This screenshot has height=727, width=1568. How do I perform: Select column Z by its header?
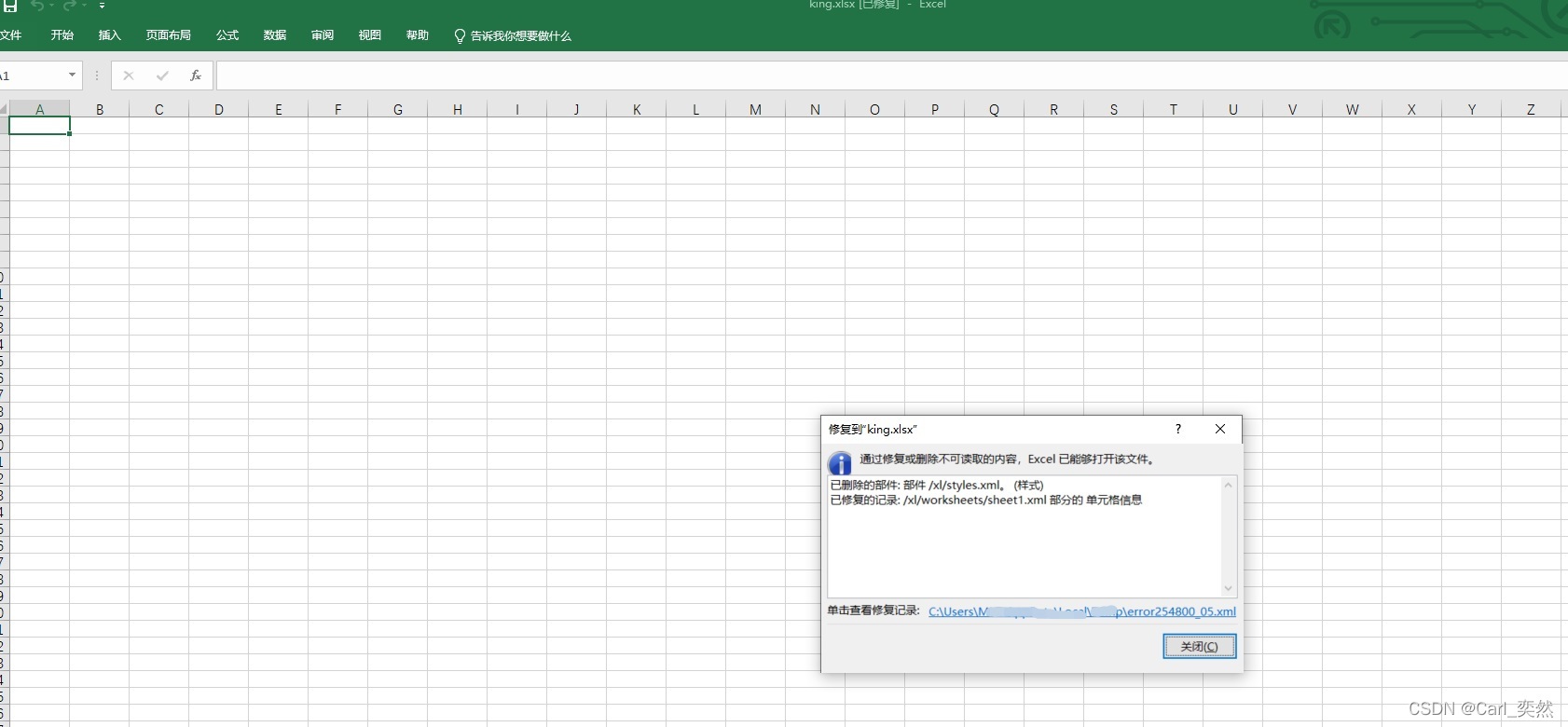[x=1532, y=109]
